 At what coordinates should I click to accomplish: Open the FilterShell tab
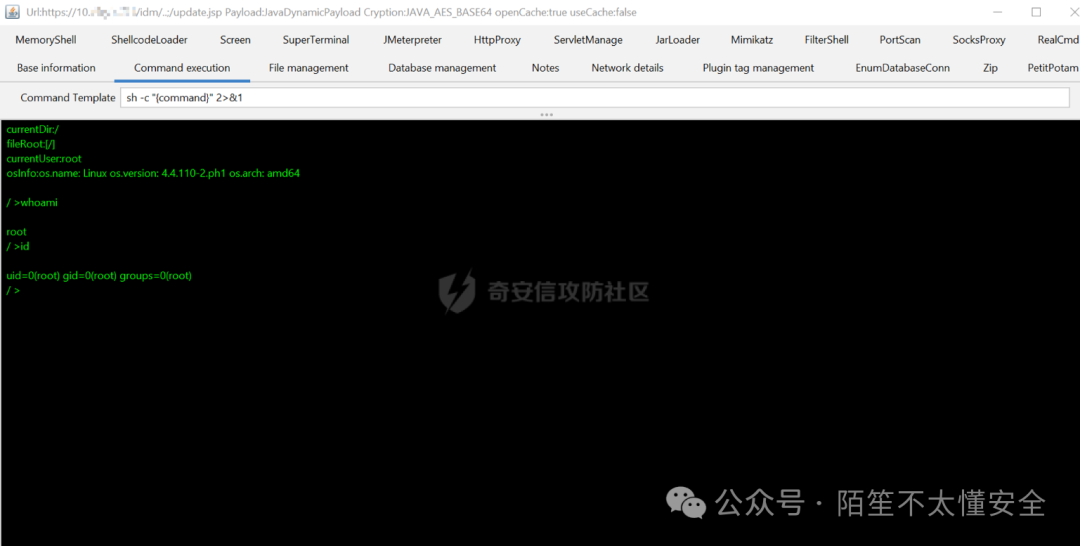click(x=826, y=40)
